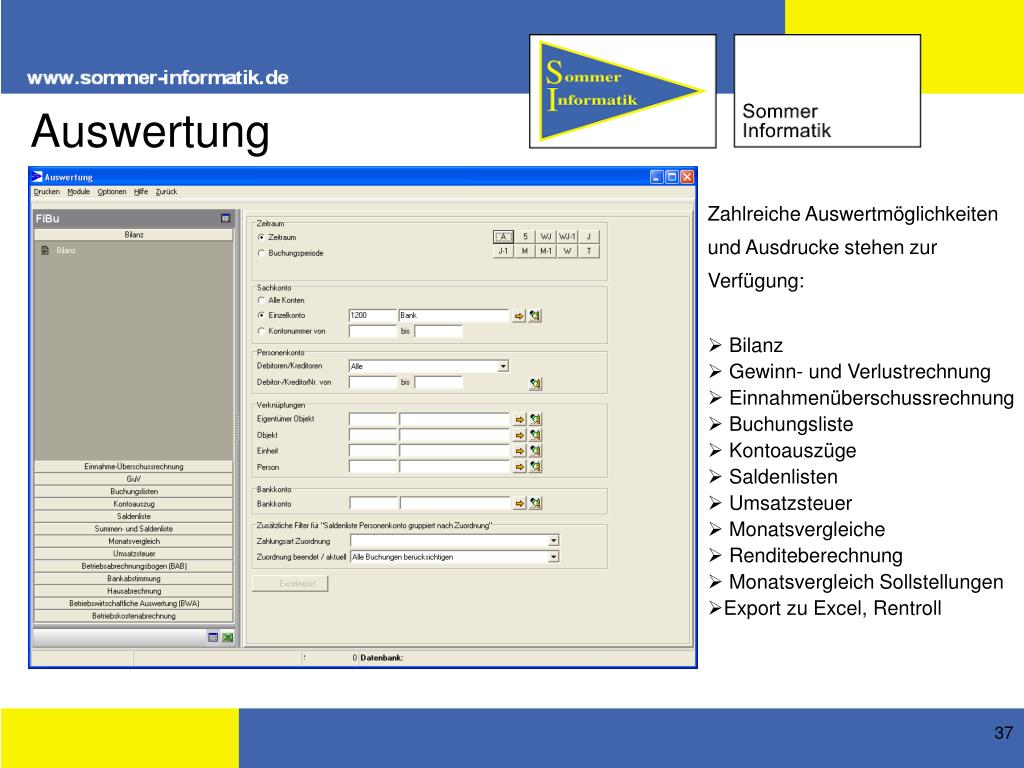Image resolution: width=1024 pixels, height=768 pixels.
Task: Select the Bilanz section header in FiBu
Action: [133, 234]
